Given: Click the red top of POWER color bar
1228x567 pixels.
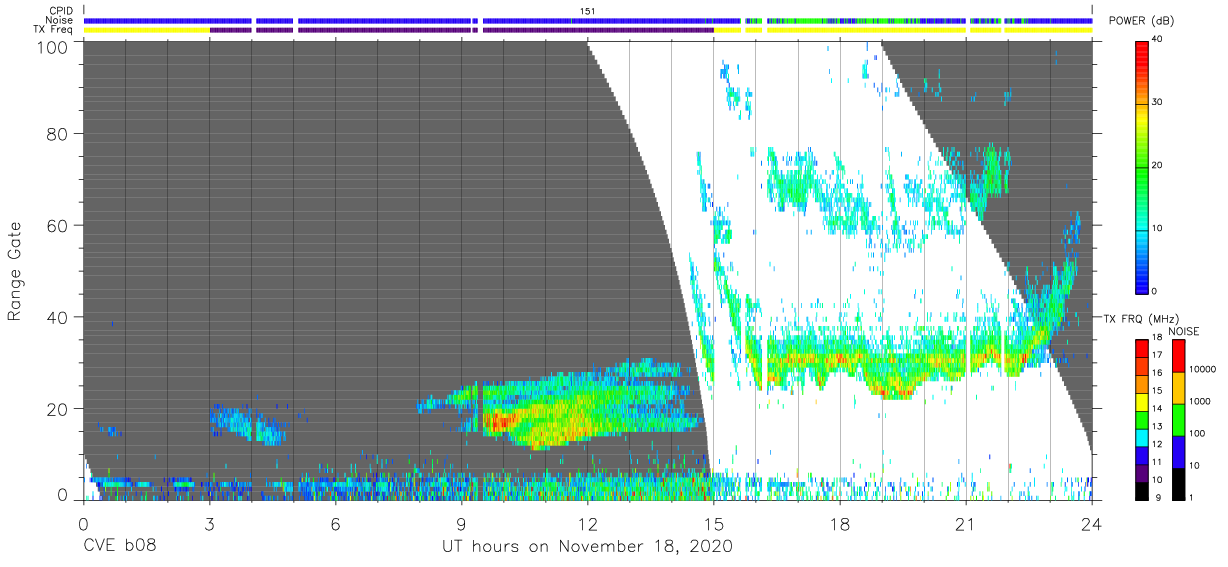Looking at the screenshot, I should (1142, 55).
